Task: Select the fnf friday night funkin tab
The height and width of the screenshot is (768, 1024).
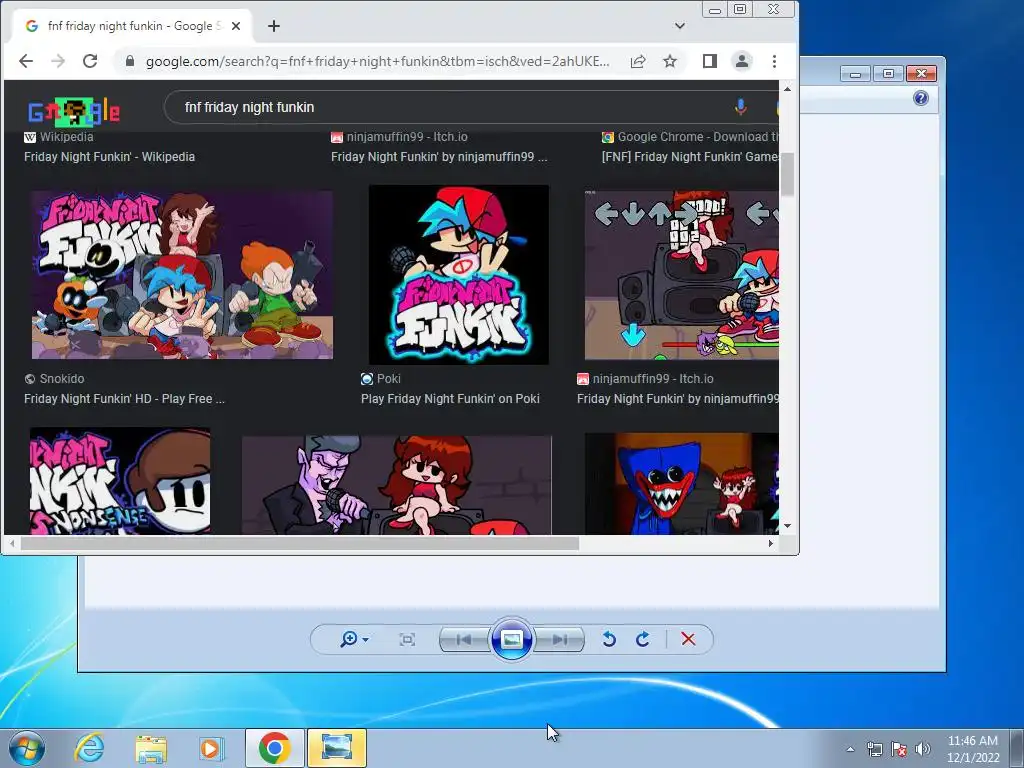Action: pyautogui.click(x=131, y=26)
